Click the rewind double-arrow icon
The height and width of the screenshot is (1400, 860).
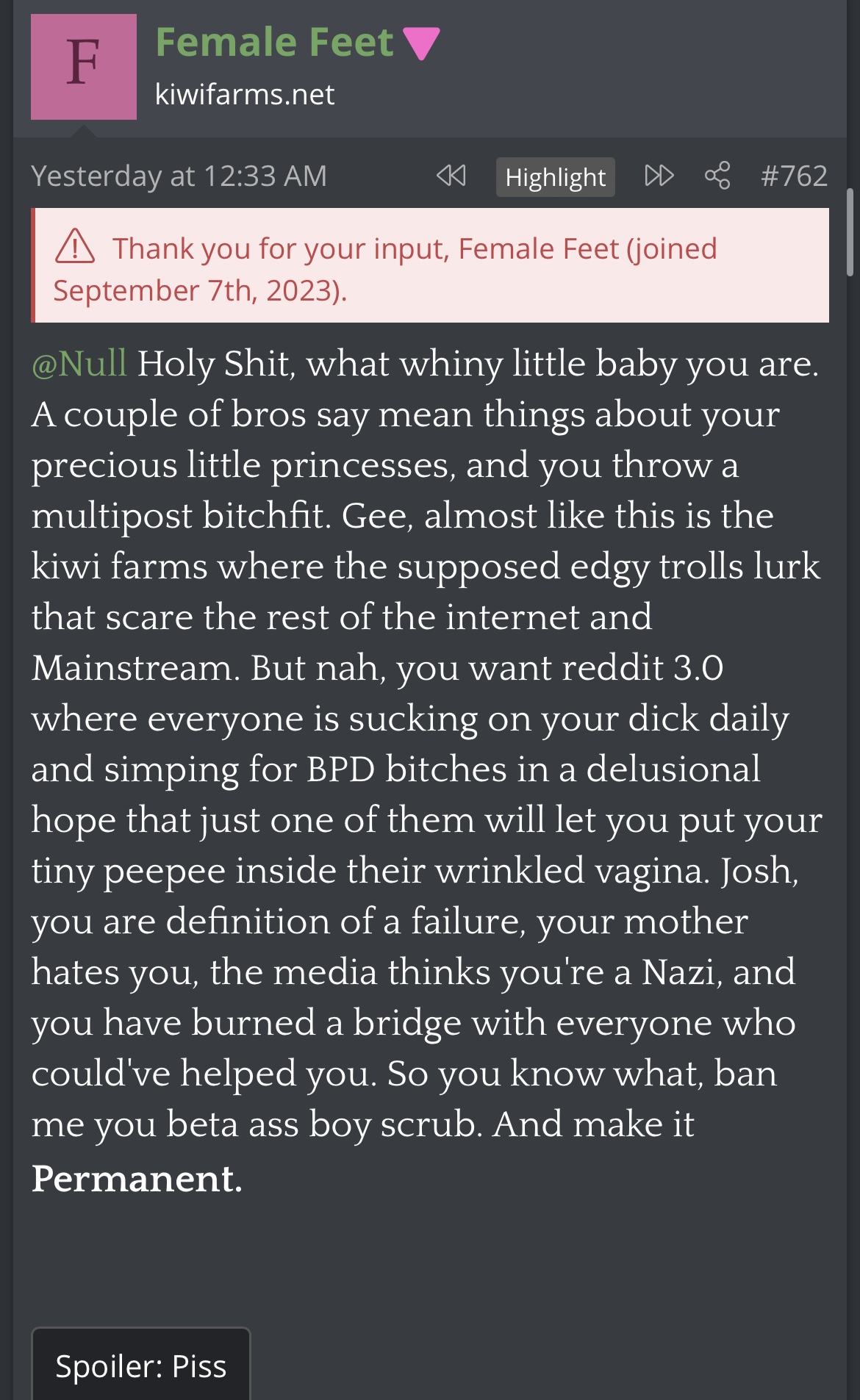click(451, 176)
